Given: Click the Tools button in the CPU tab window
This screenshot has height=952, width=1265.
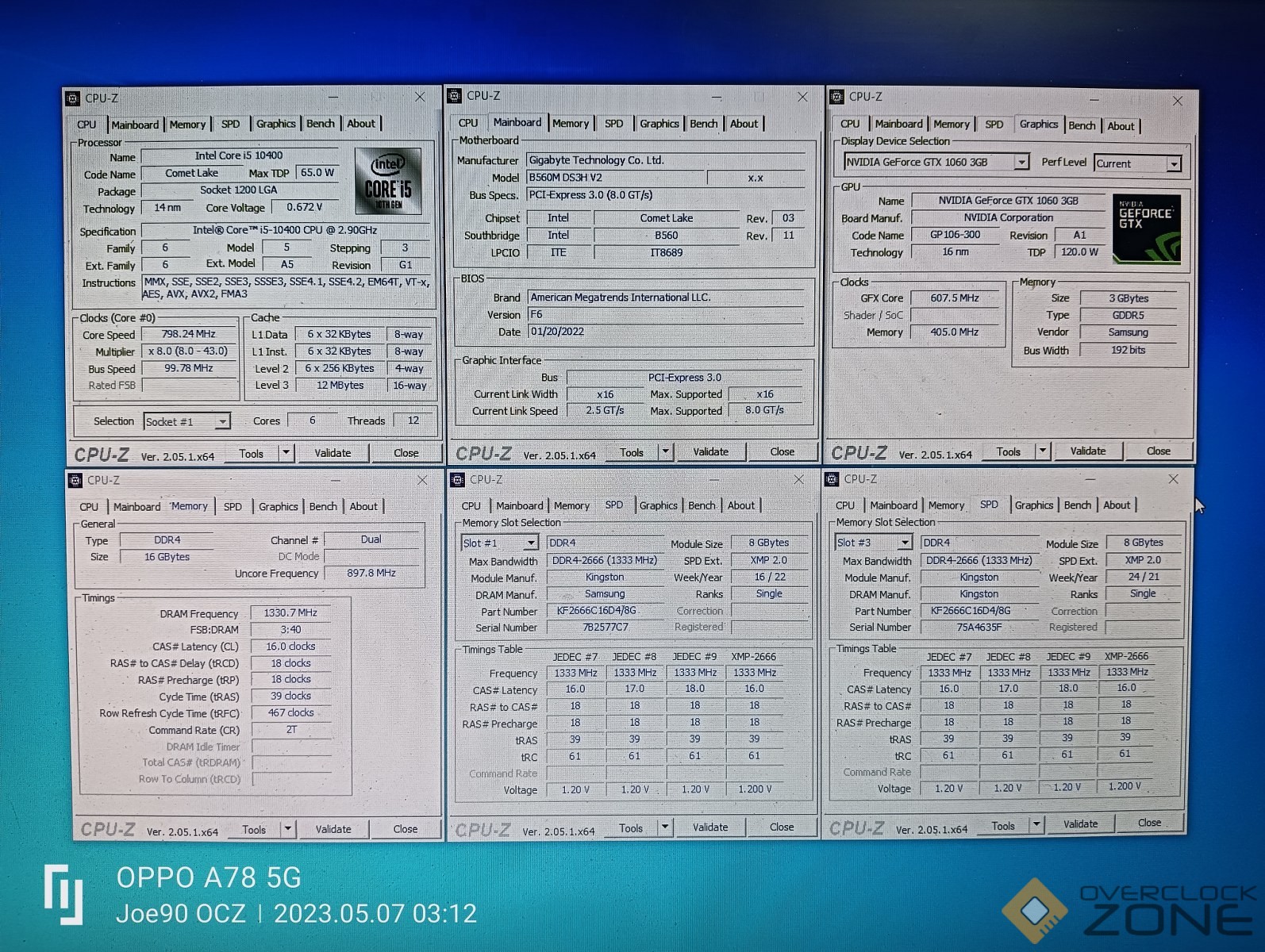Looking at the screenshot, I should coord(251,454).
